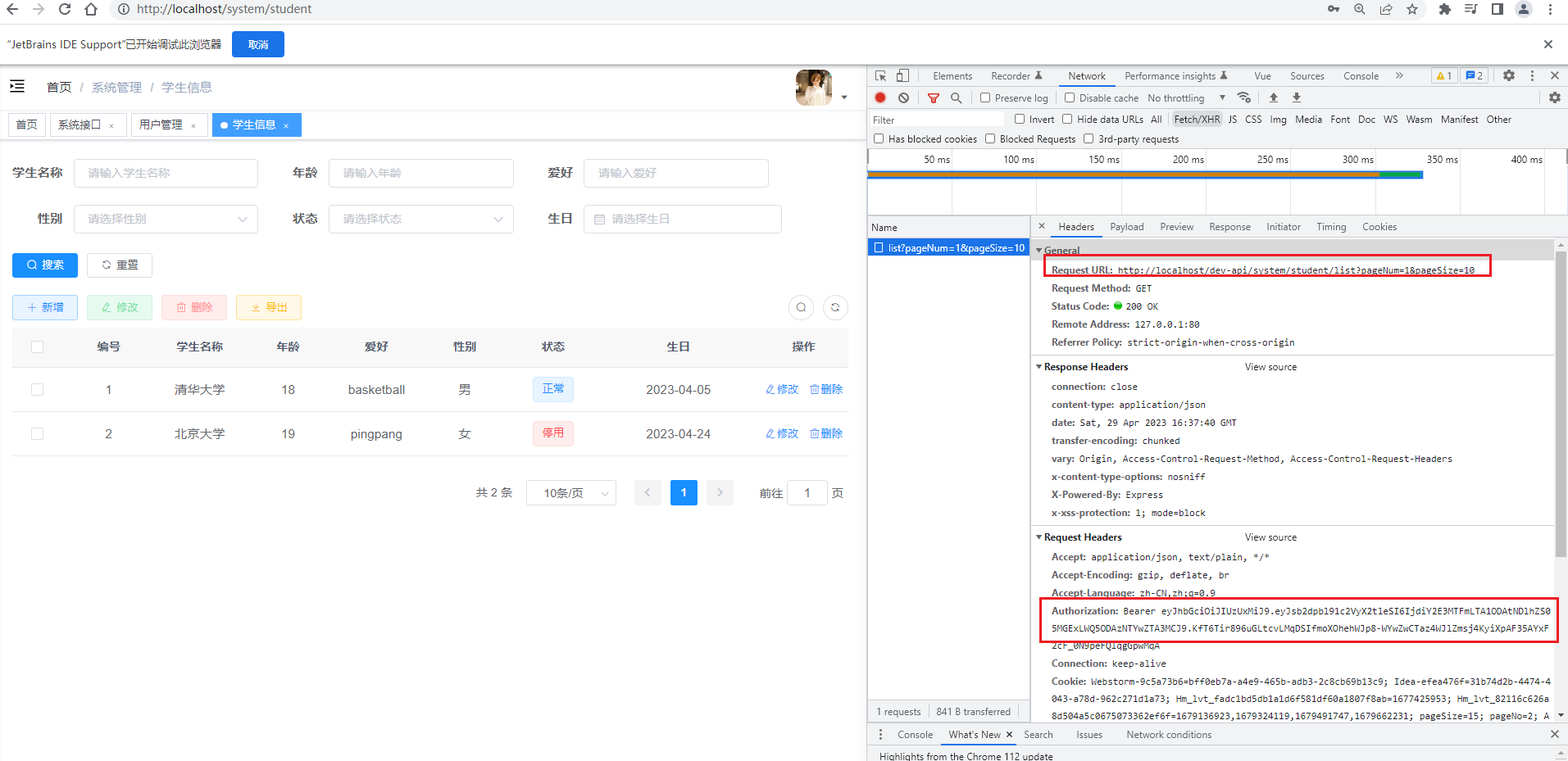
Task: Select row checkbox for 北京大学
Action: point(37,433)
